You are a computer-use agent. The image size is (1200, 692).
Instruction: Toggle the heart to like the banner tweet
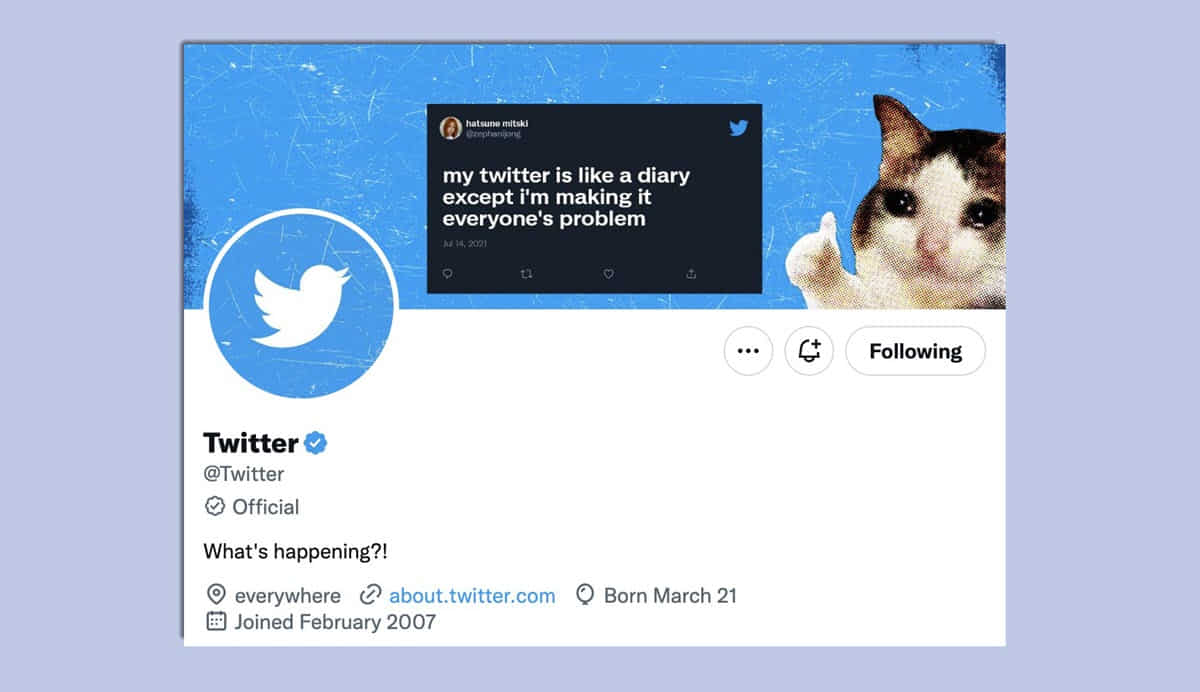click(x=608, y=273)
